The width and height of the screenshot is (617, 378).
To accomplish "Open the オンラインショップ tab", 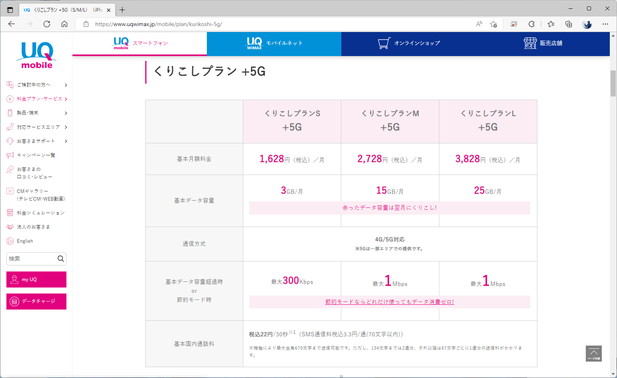I will coord(408,43).
